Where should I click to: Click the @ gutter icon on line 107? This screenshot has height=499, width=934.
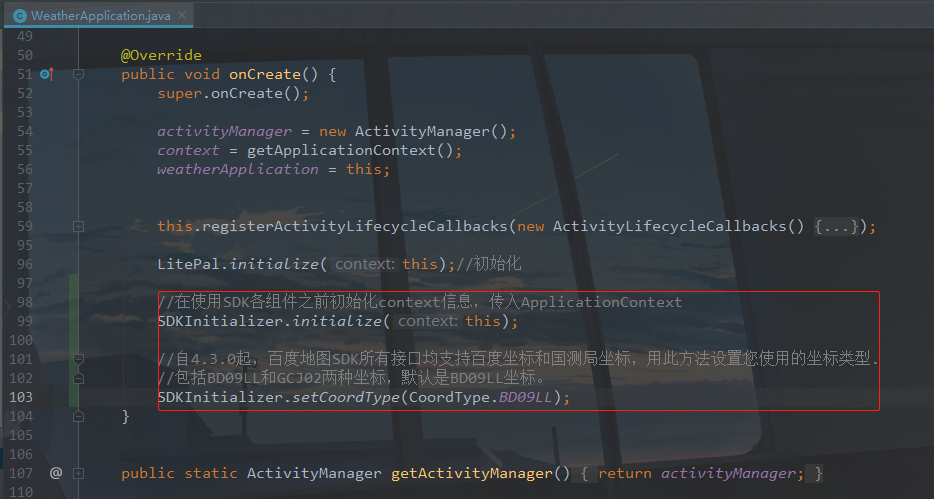point(56,473)
